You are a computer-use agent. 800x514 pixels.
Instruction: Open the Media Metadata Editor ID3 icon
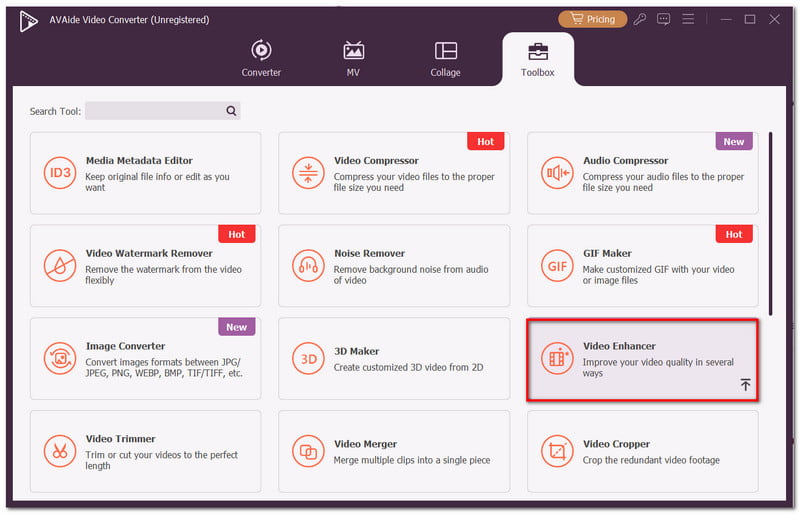60,173
